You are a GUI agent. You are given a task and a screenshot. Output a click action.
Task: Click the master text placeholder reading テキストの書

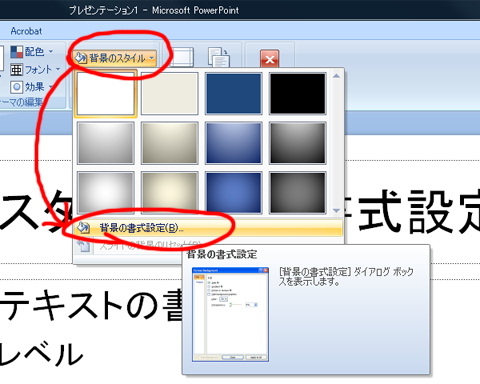click(x=91, y=306)
